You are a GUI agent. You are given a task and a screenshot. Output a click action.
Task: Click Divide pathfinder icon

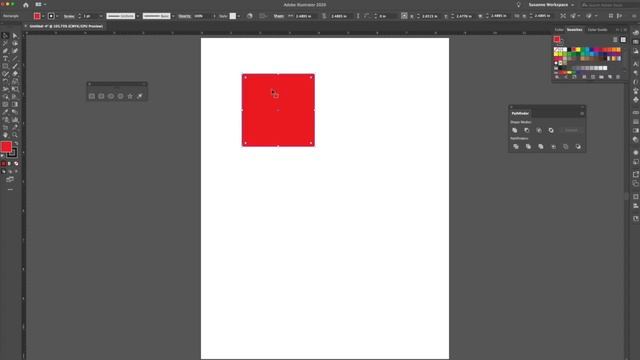point(516,147)
